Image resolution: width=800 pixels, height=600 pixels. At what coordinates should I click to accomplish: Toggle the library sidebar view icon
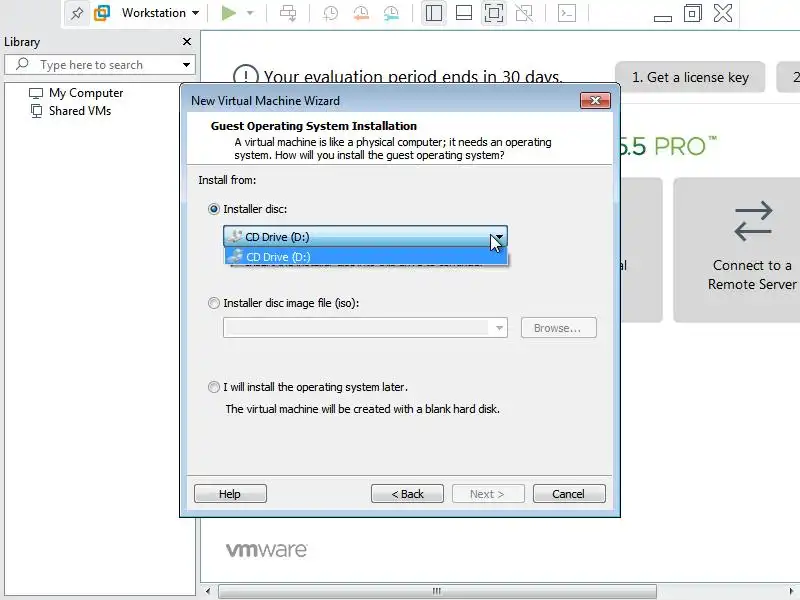click(434, 13)
